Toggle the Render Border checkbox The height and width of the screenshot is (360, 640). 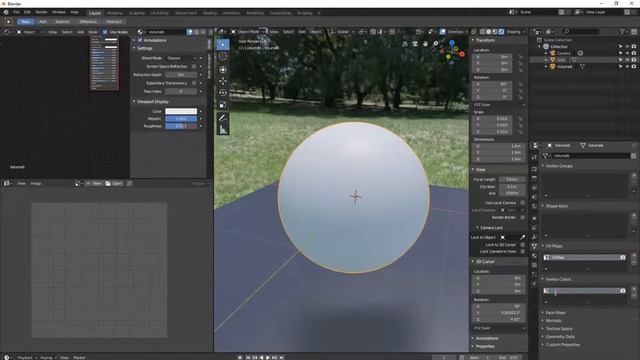point(522,218)
